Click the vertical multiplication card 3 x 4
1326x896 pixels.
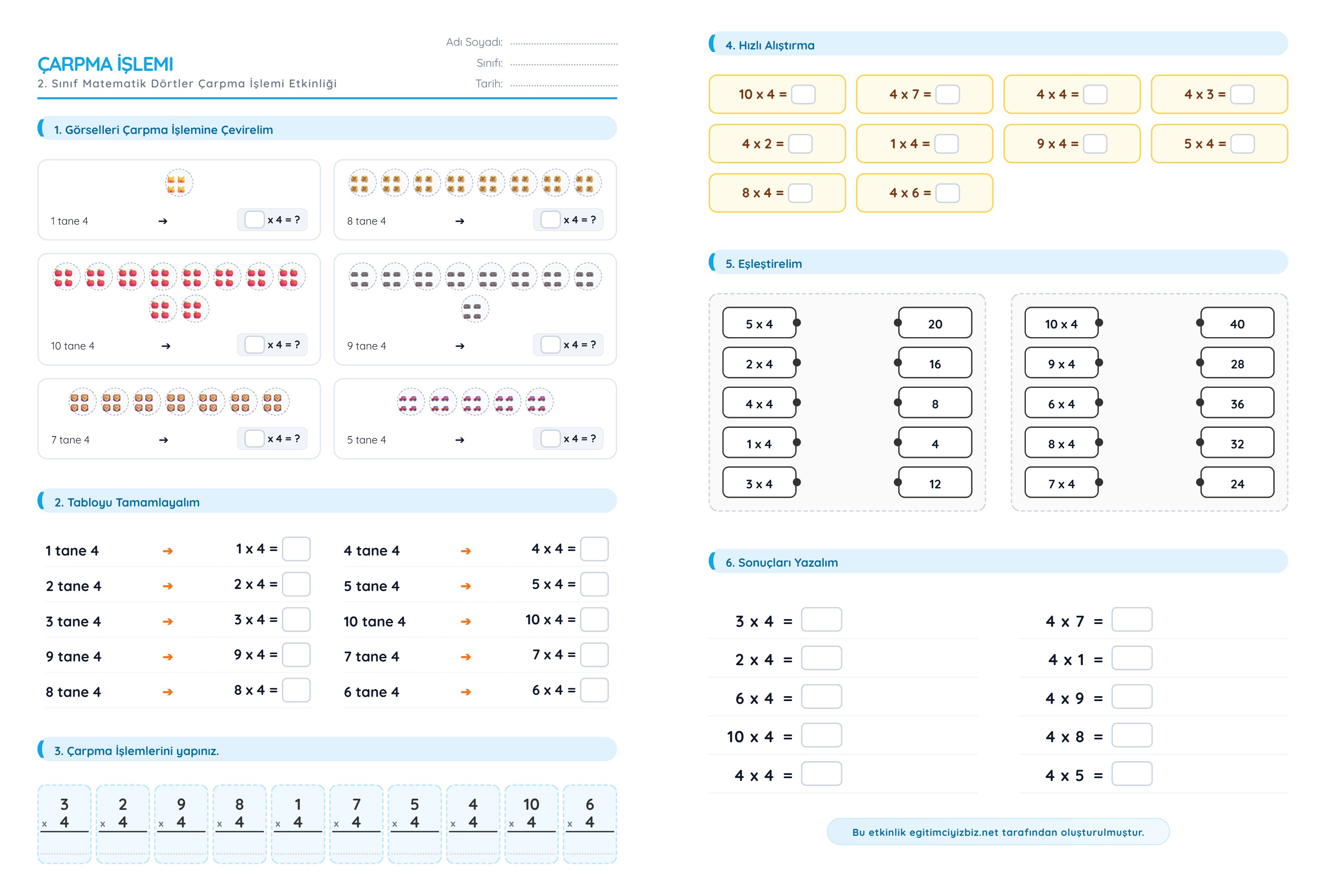pyautogui.click(x=64, y=824)
